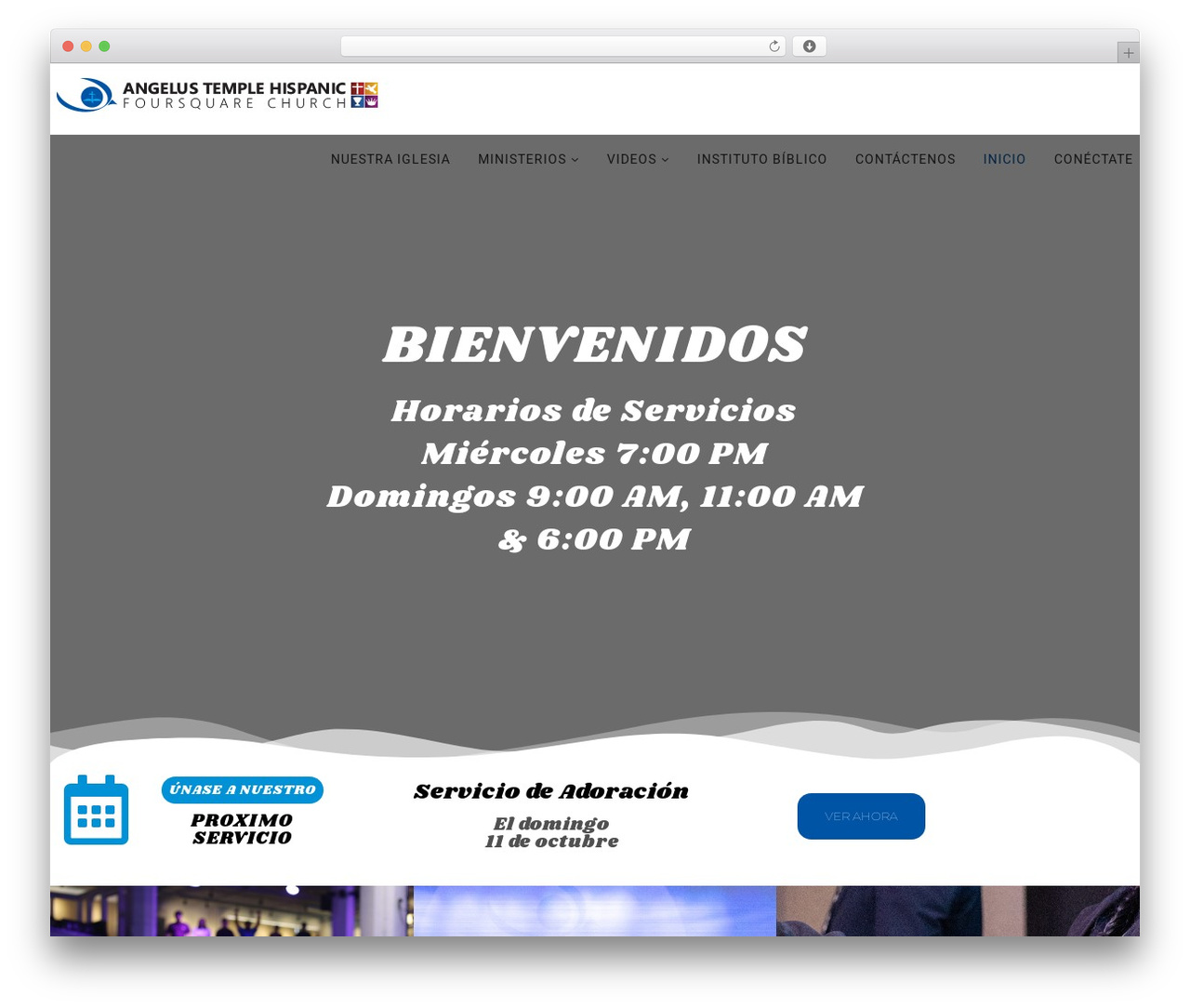Viewport: 1190px width, 1008px height.
Task: Open a new tab with the plus button
Action: pyautogui.click(x=1128, y=53)
